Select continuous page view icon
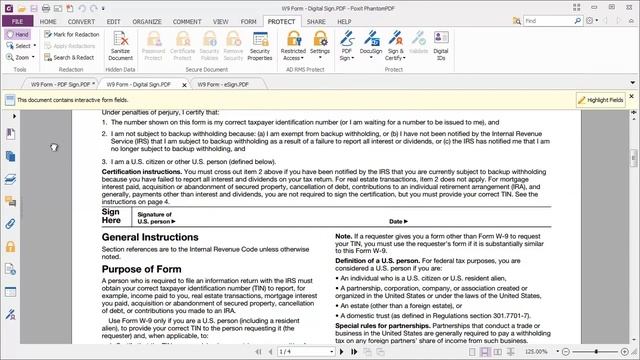The height and width of the screenshot is (360, 640). [x=485, y=351]
